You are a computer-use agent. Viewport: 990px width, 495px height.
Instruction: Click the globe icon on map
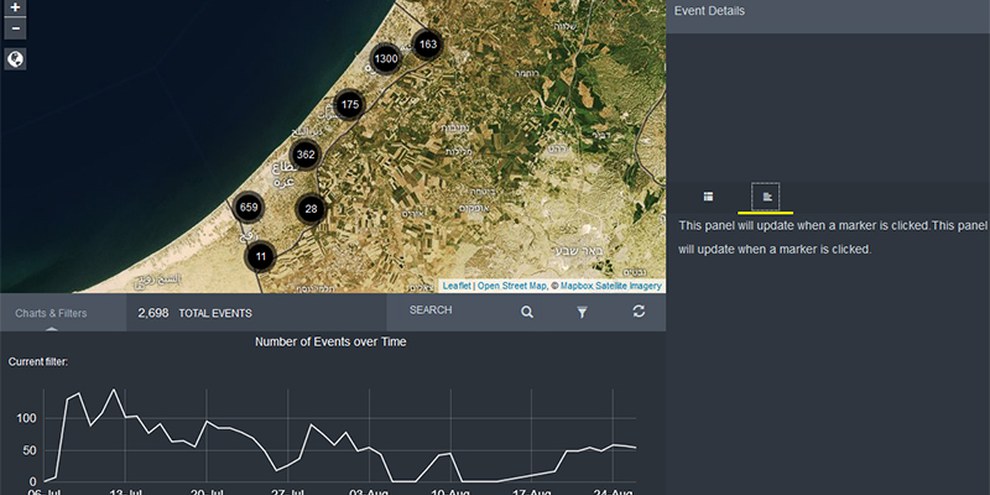point(15,60)
